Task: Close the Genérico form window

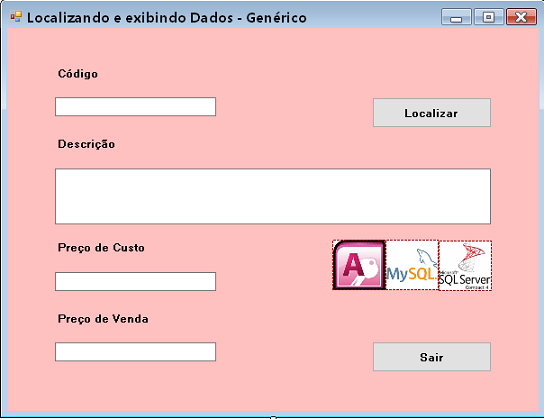Action: coord(521,17)
